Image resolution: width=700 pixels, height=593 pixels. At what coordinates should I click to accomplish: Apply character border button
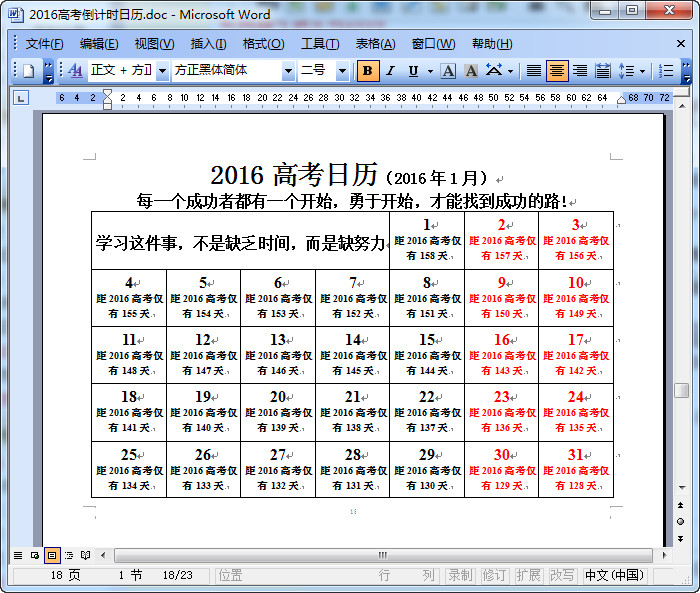pyautogui.click(x=448, y=71)
